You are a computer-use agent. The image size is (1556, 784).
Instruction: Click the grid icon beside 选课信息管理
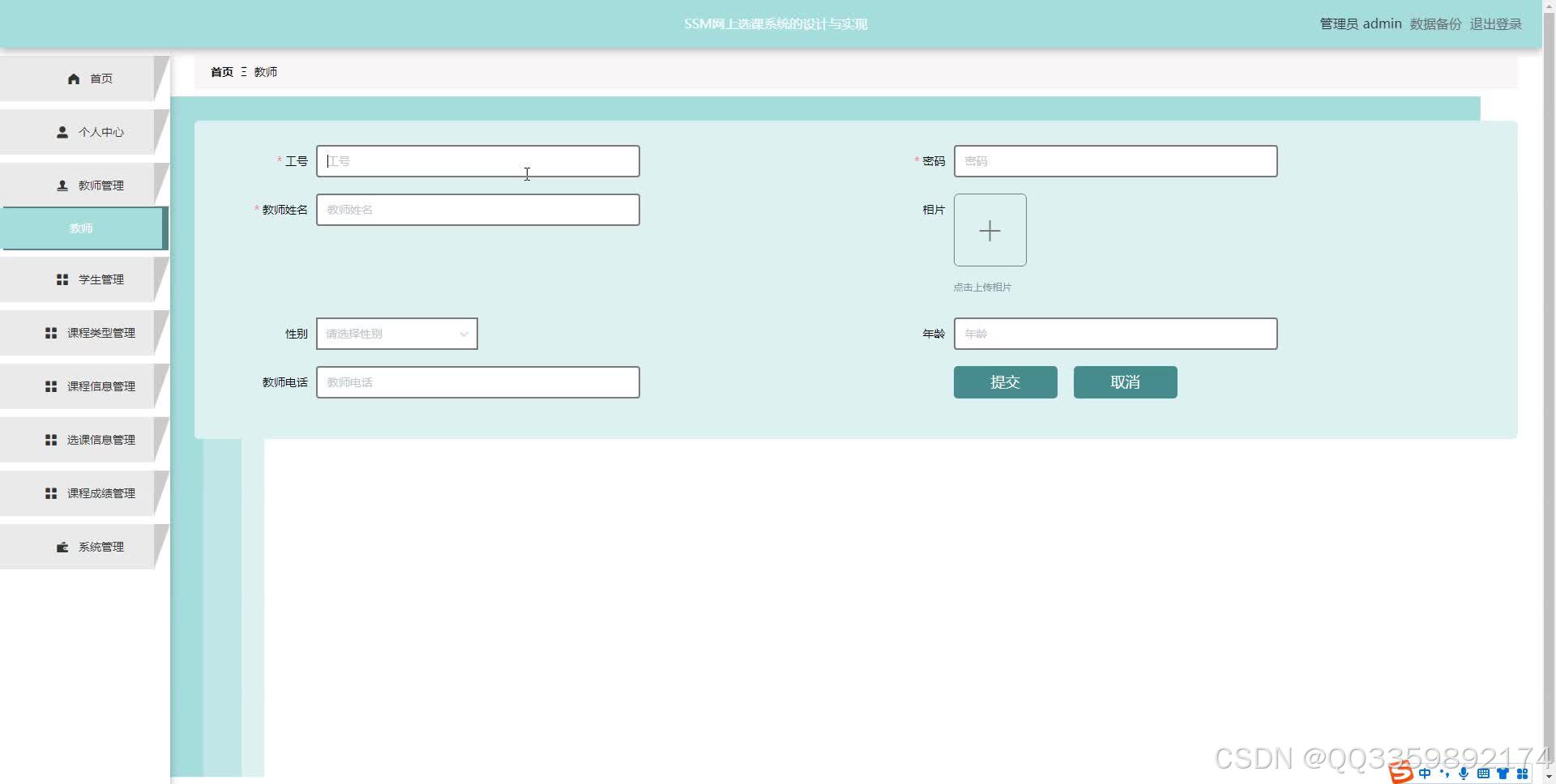(51, 440)
